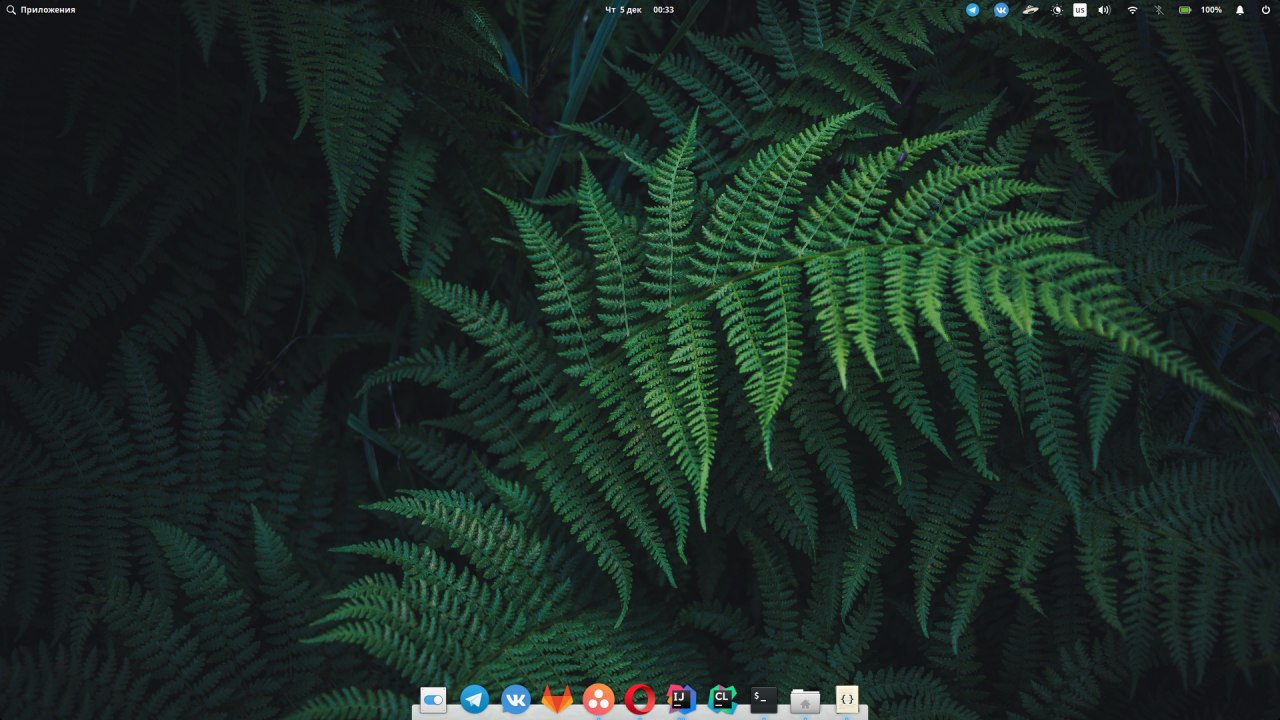Open the Bluetooth indicator

point(1159,10)
